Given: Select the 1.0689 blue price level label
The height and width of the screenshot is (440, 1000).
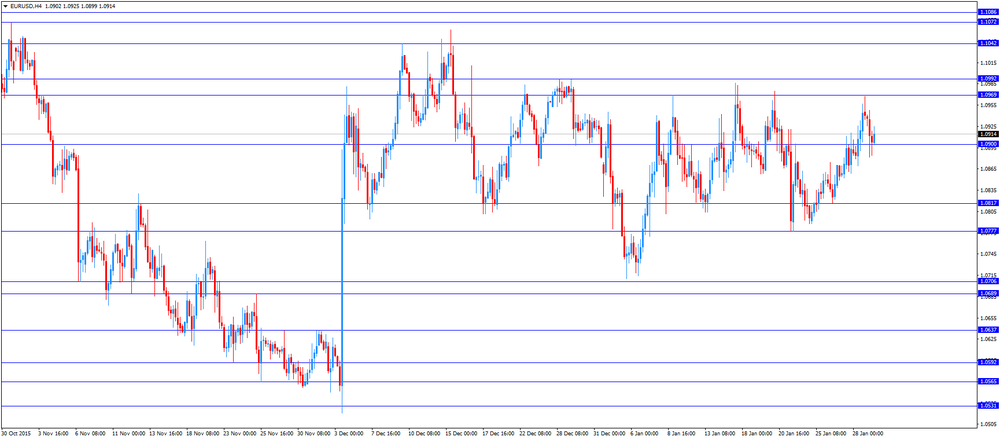Looking at the screenshot, I should coord(987,293).
